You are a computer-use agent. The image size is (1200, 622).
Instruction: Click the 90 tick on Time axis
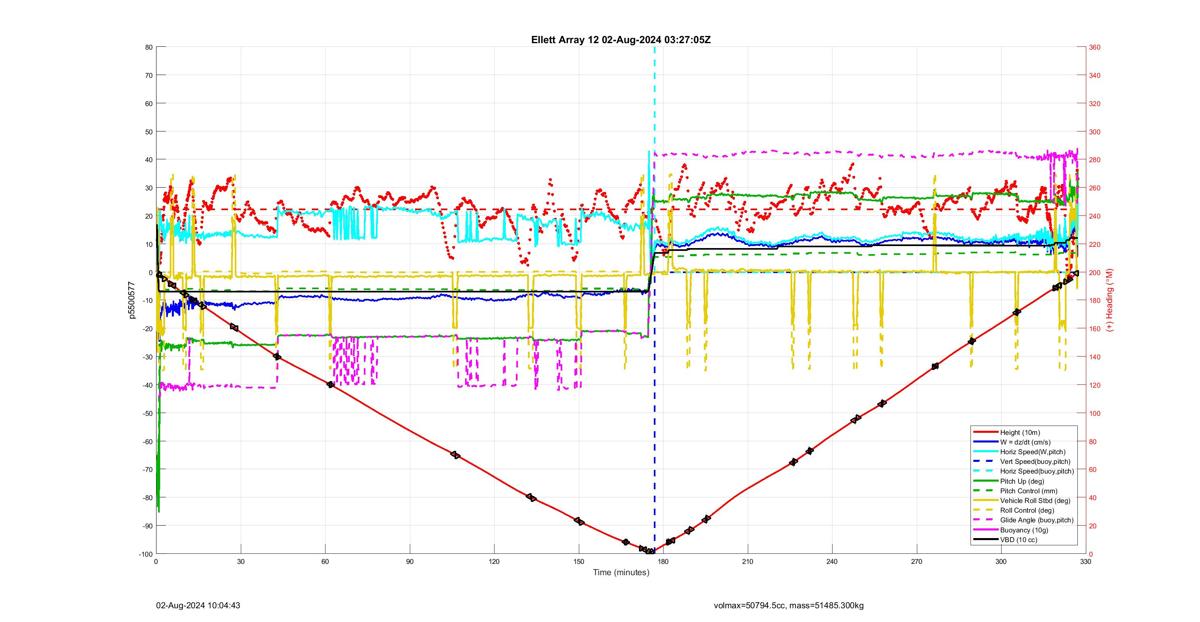[x=410, y=562]
